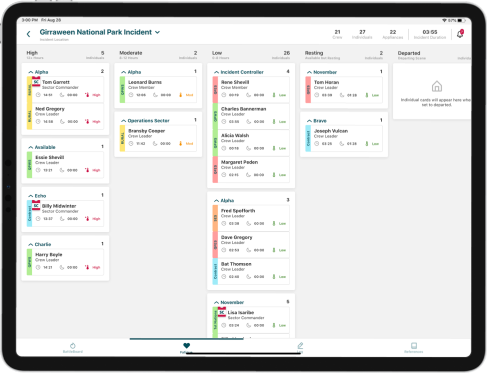
Task: Open Bransby Cooper's card
Action: pos(158,138)
